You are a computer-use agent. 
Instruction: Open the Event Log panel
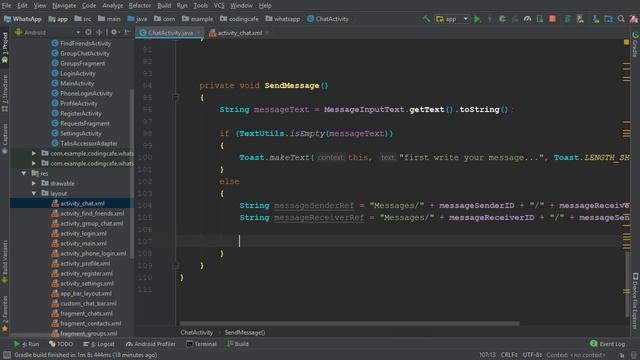pyautogui.click(x=607, y=344)
